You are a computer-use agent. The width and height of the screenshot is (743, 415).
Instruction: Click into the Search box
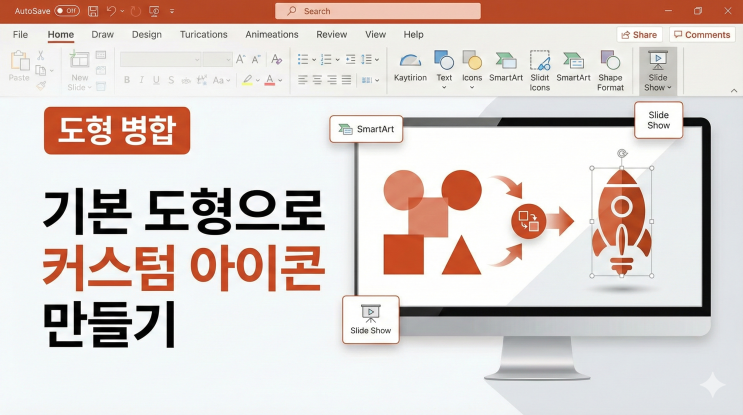coord(378,11)
